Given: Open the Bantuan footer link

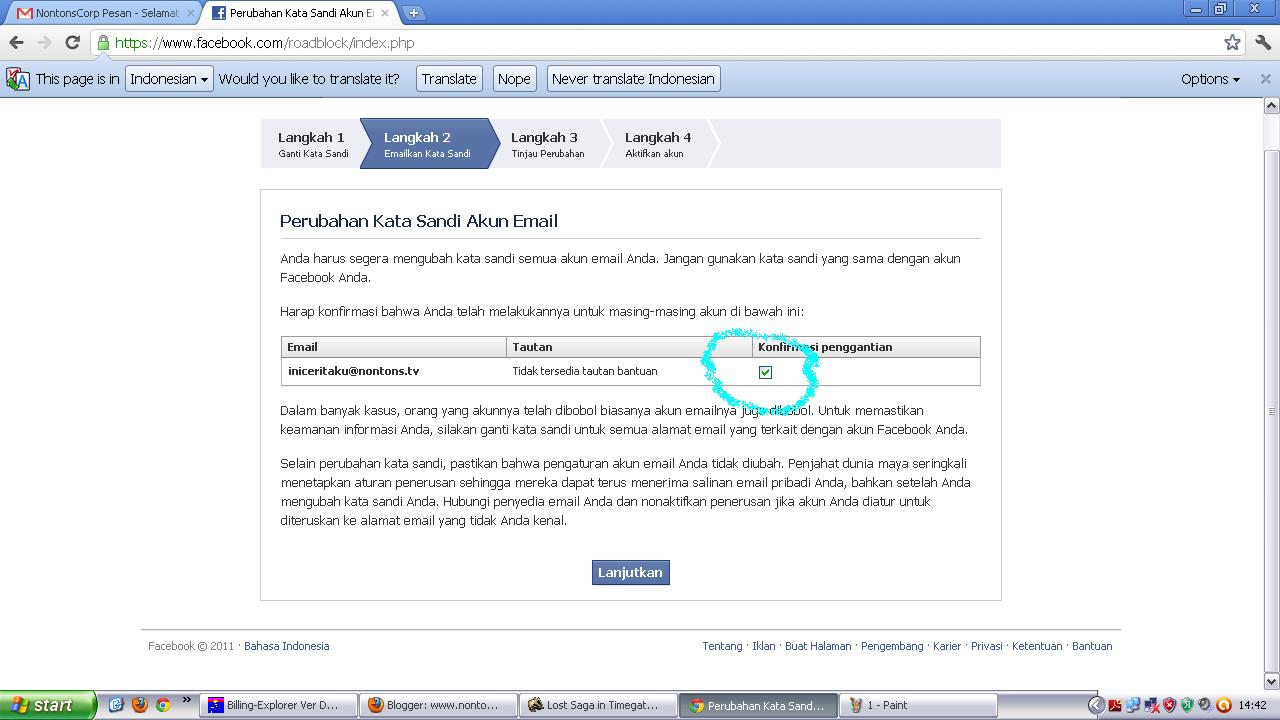Looking at the screenshot, I should pos(1092,646).
